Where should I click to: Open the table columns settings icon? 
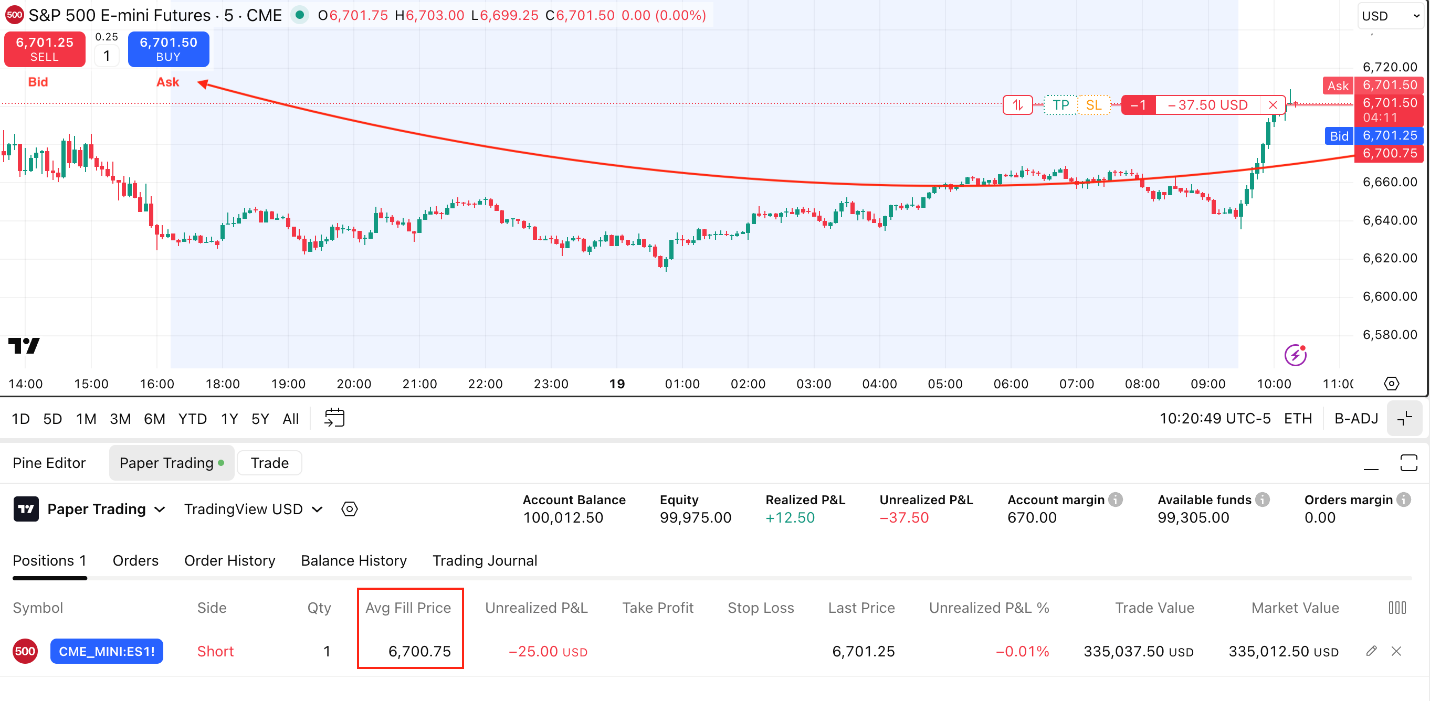[1398, 608]
